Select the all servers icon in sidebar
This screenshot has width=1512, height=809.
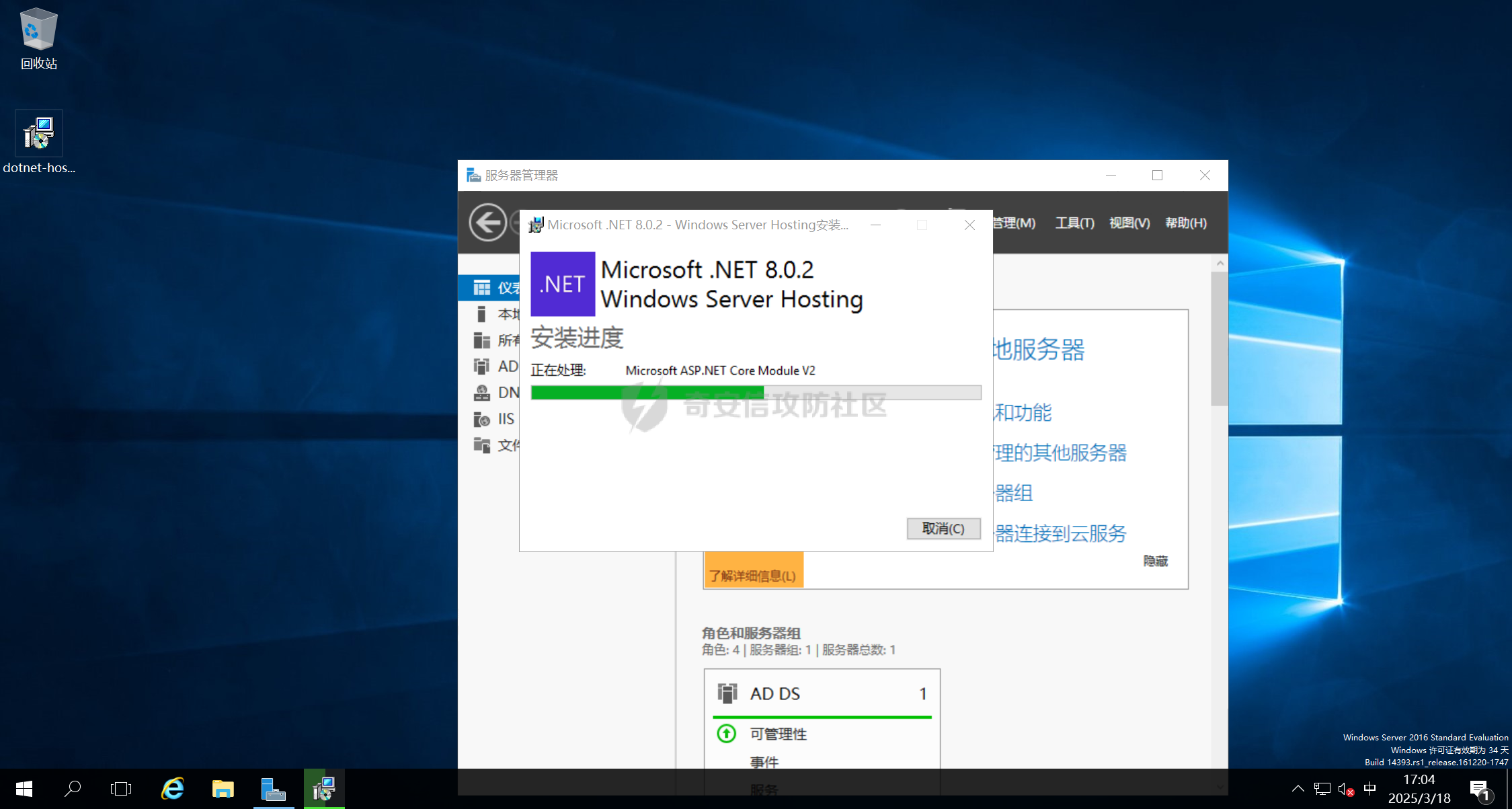pos(481,340)
